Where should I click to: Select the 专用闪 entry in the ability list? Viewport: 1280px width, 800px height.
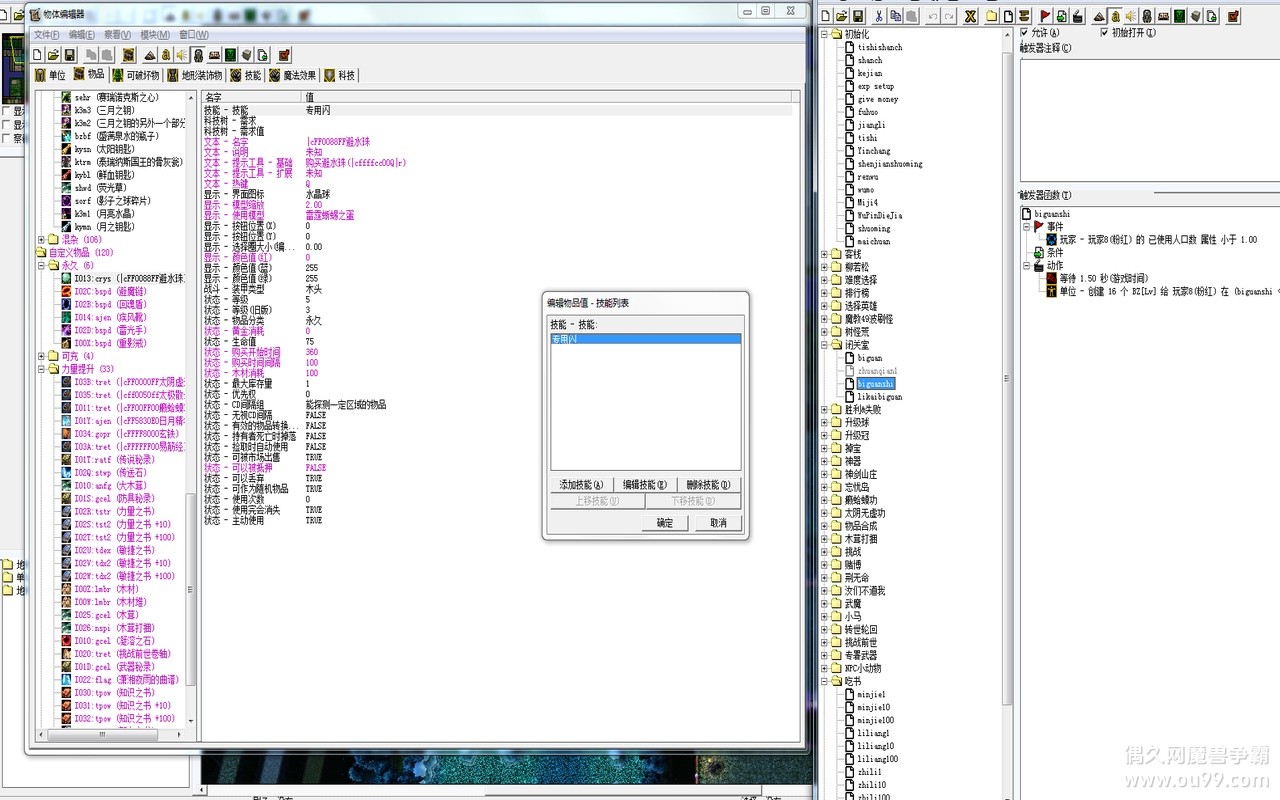pos(566,340)
